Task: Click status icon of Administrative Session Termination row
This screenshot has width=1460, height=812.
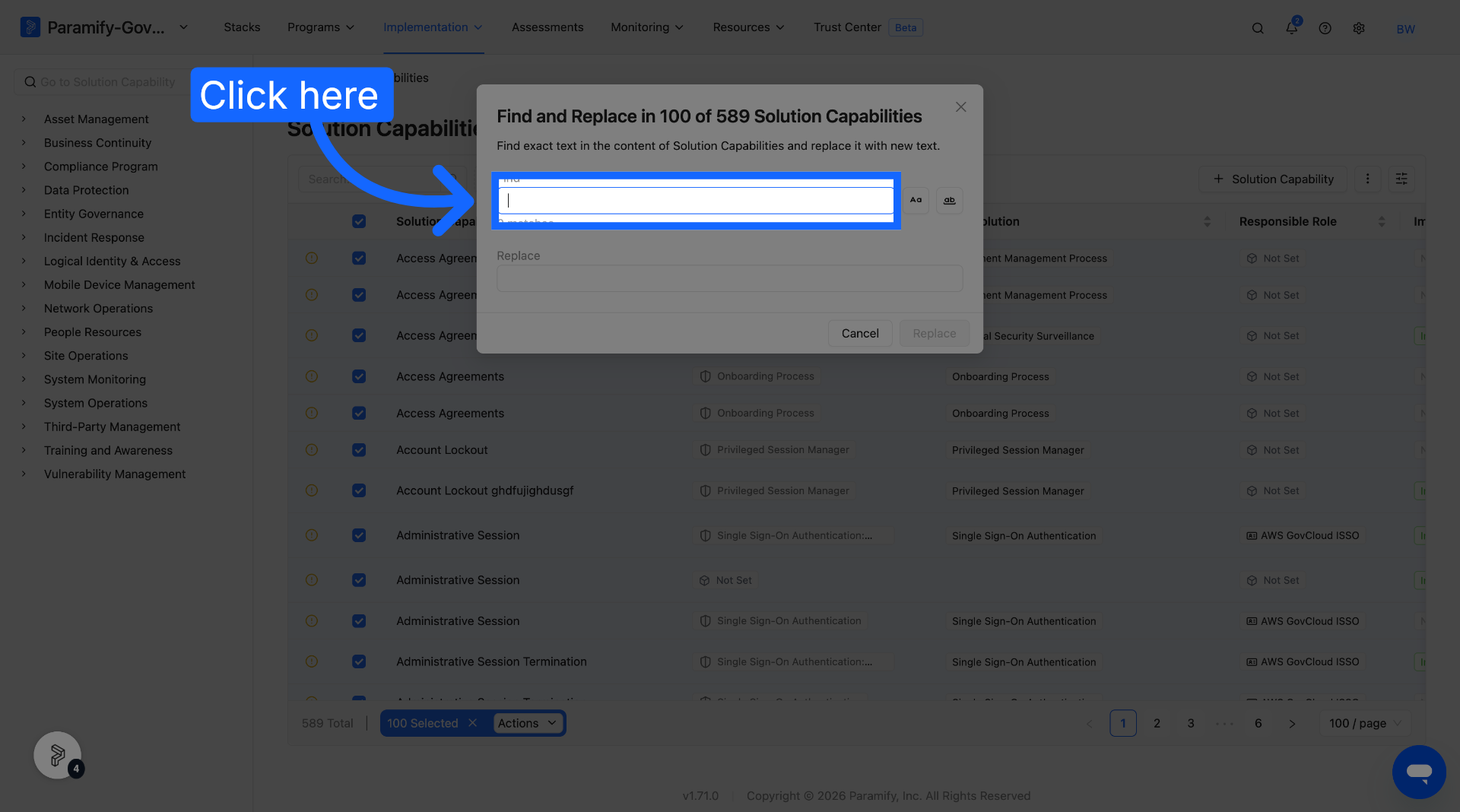Action: pos(312,661)
